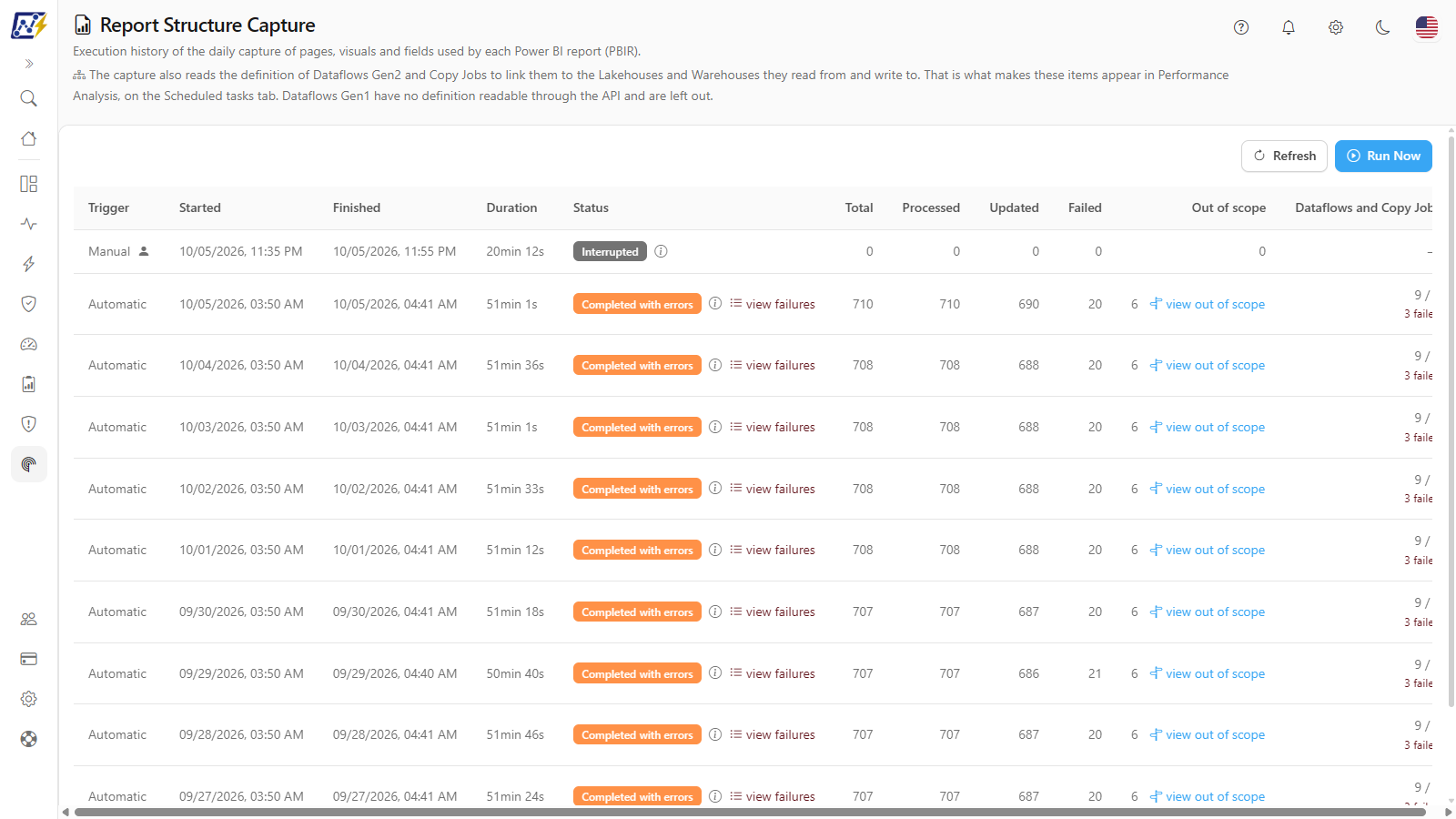
Task: Open view out of scope for 10/04/2026 run
Action: (x=1208, y=365)
